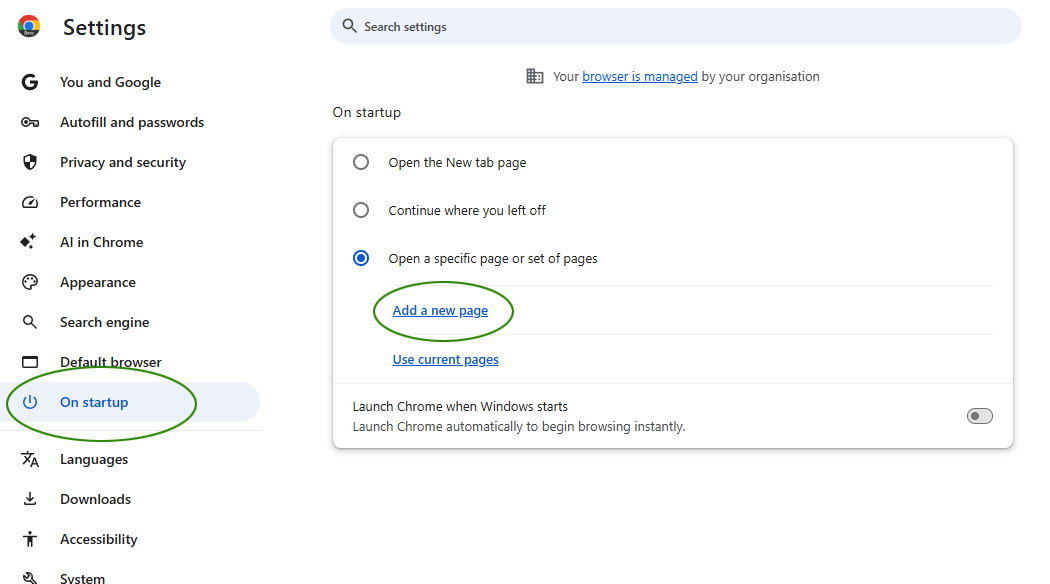Click 'Open a specific page or set of pages' label
This screenshot has width=1050, height=584.
[x=493, y=259]
